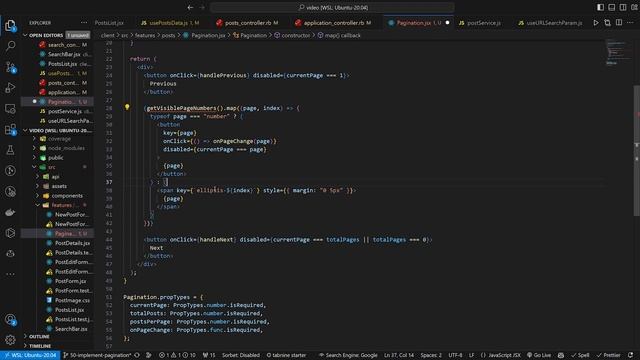
Task: Toggle Secondary Side Bar layout icon
Action: coord(623,7)
